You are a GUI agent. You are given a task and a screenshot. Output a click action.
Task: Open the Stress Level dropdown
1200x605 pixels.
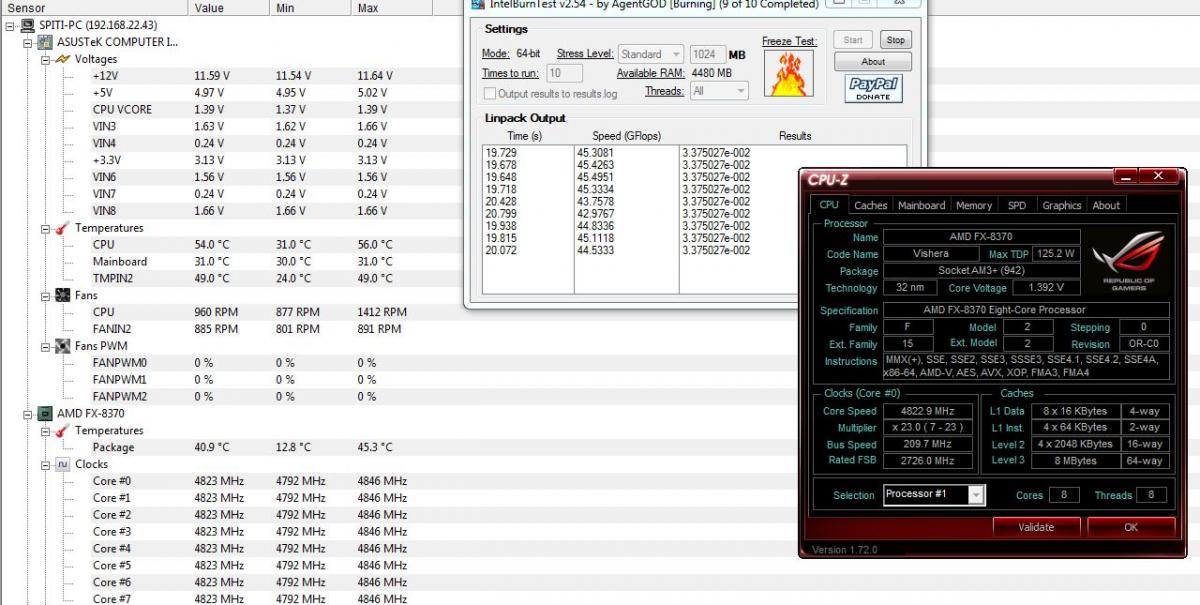click(650, 54)
